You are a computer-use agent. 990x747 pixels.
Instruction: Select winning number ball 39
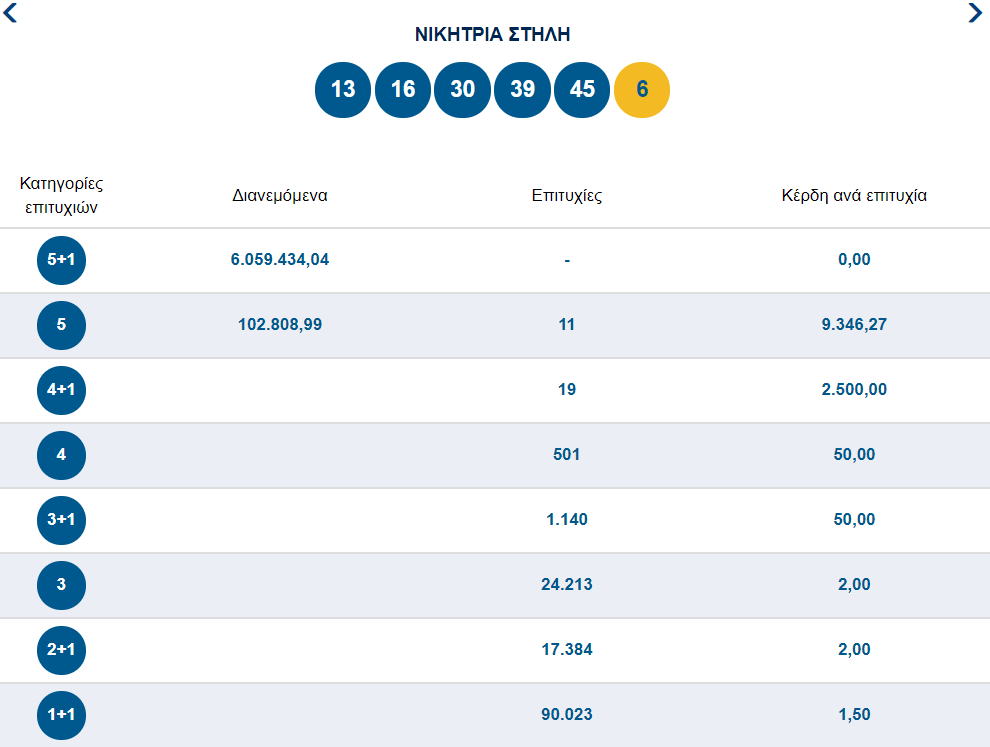coord(522,90)
